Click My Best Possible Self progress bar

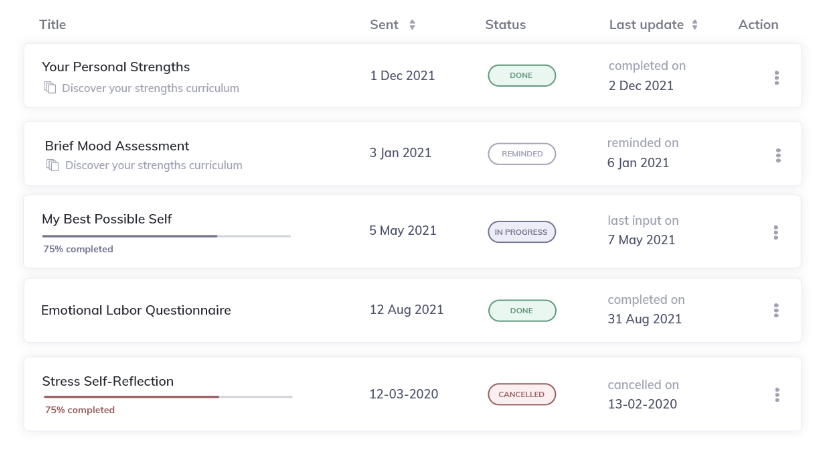pos(166,236)
